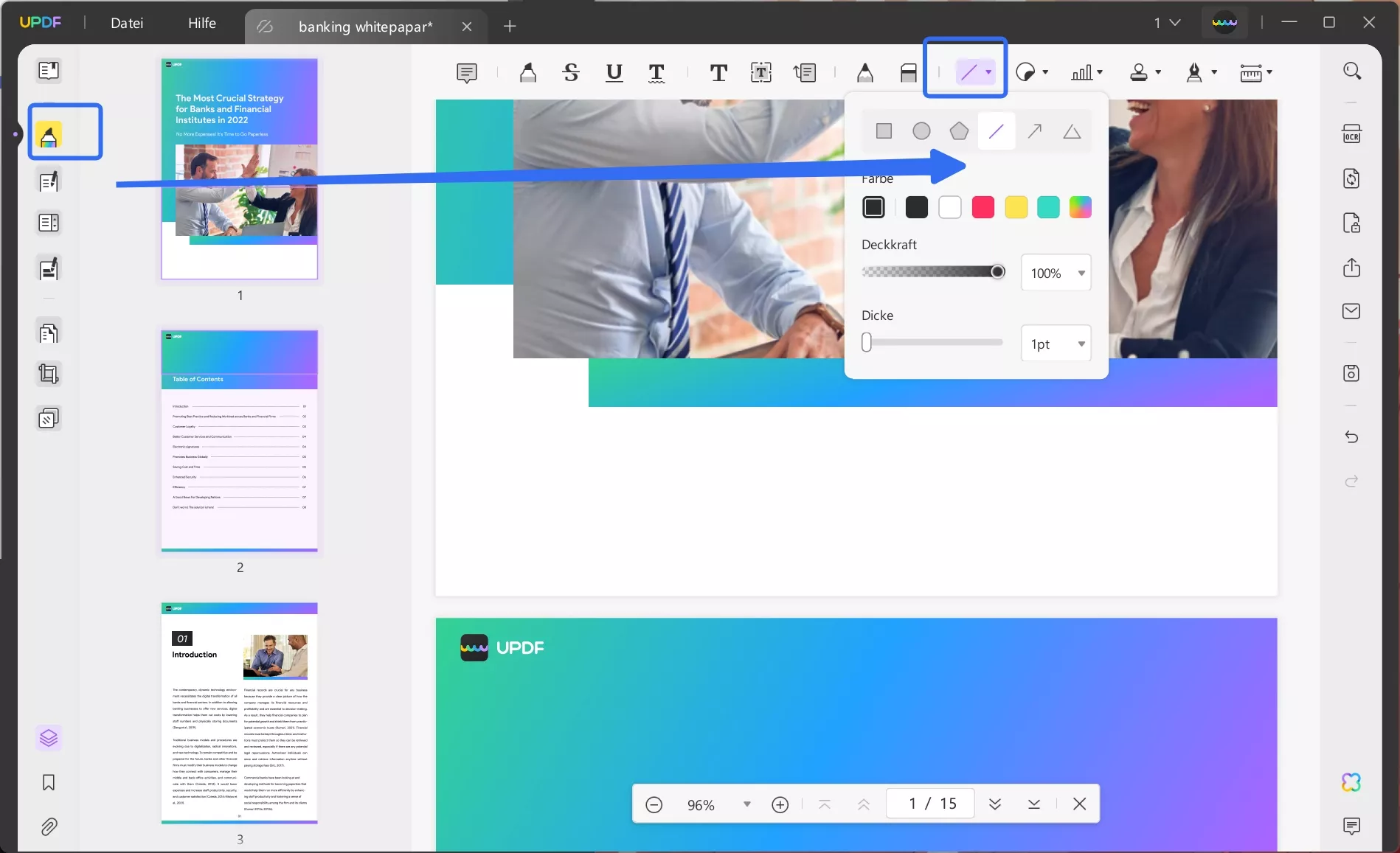Select the underline annotation tool
1400x853 pixels.
(x=614, y=72)
